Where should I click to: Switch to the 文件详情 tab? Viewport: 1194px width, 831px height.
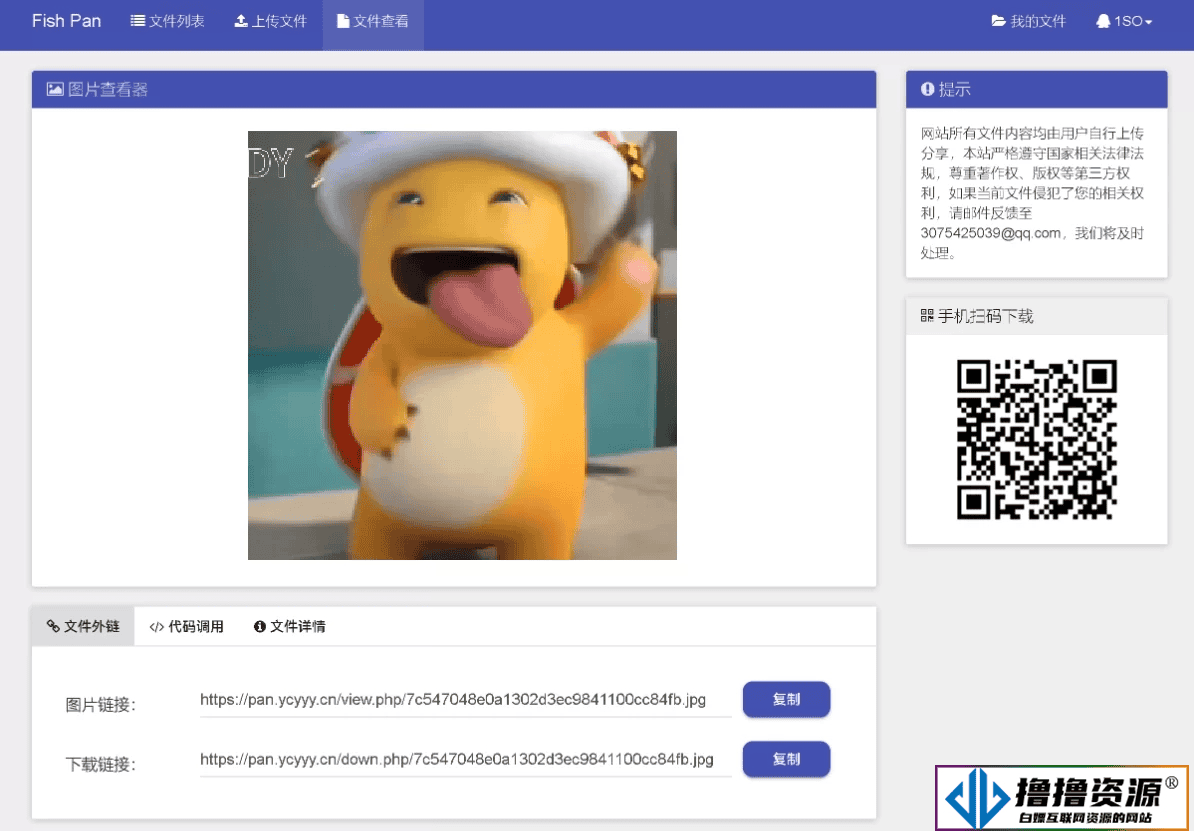pos(289,626)
